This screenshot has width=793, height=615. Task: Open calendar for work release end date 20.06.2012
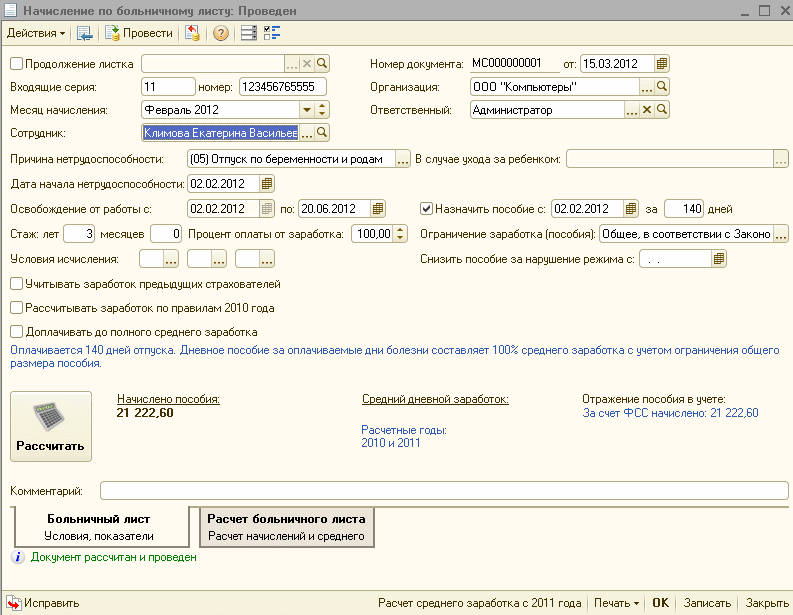coord(377,209)
